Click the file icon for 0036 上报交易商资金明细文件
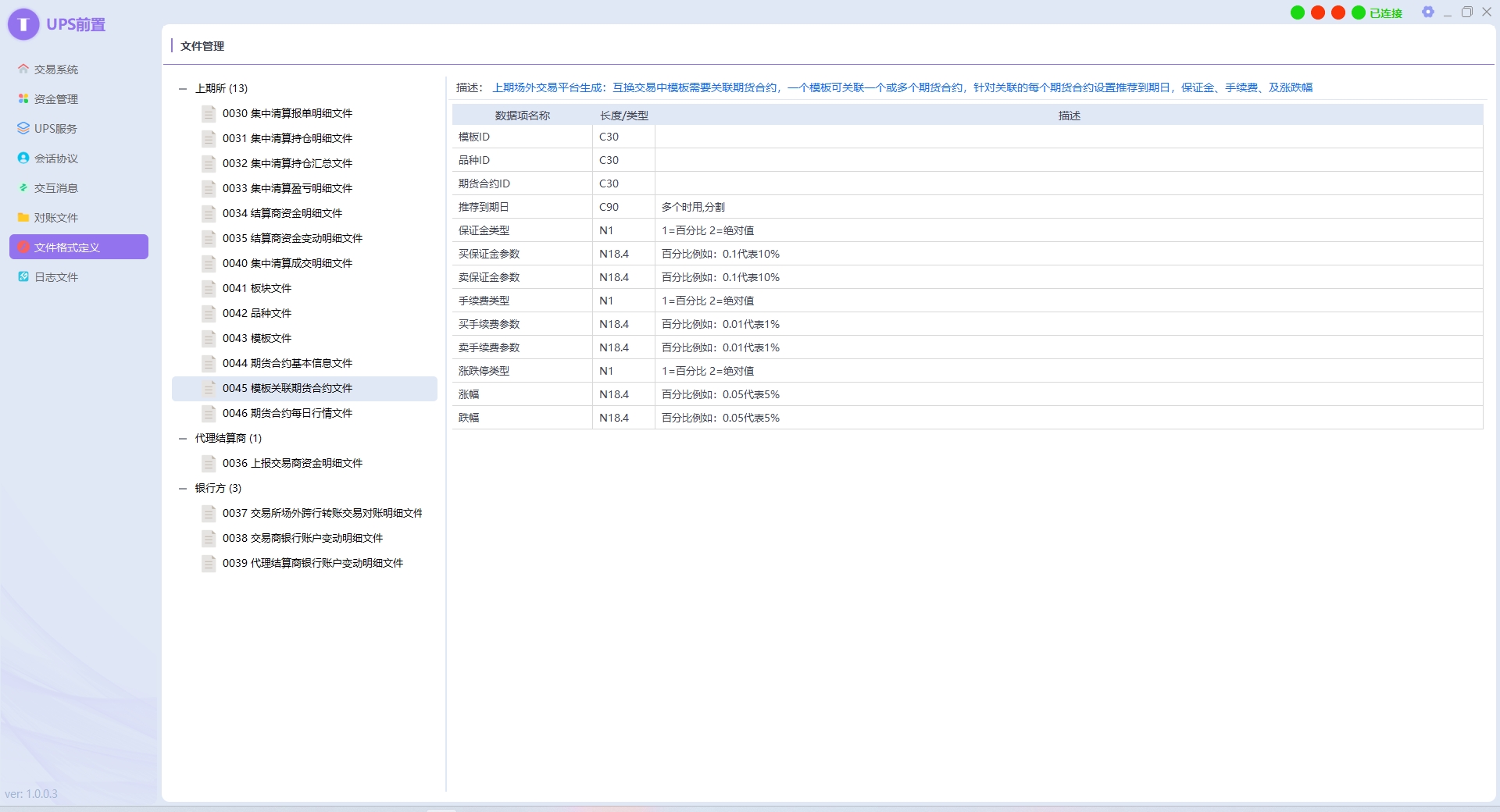1500x812 pixels. click(209, 463)
